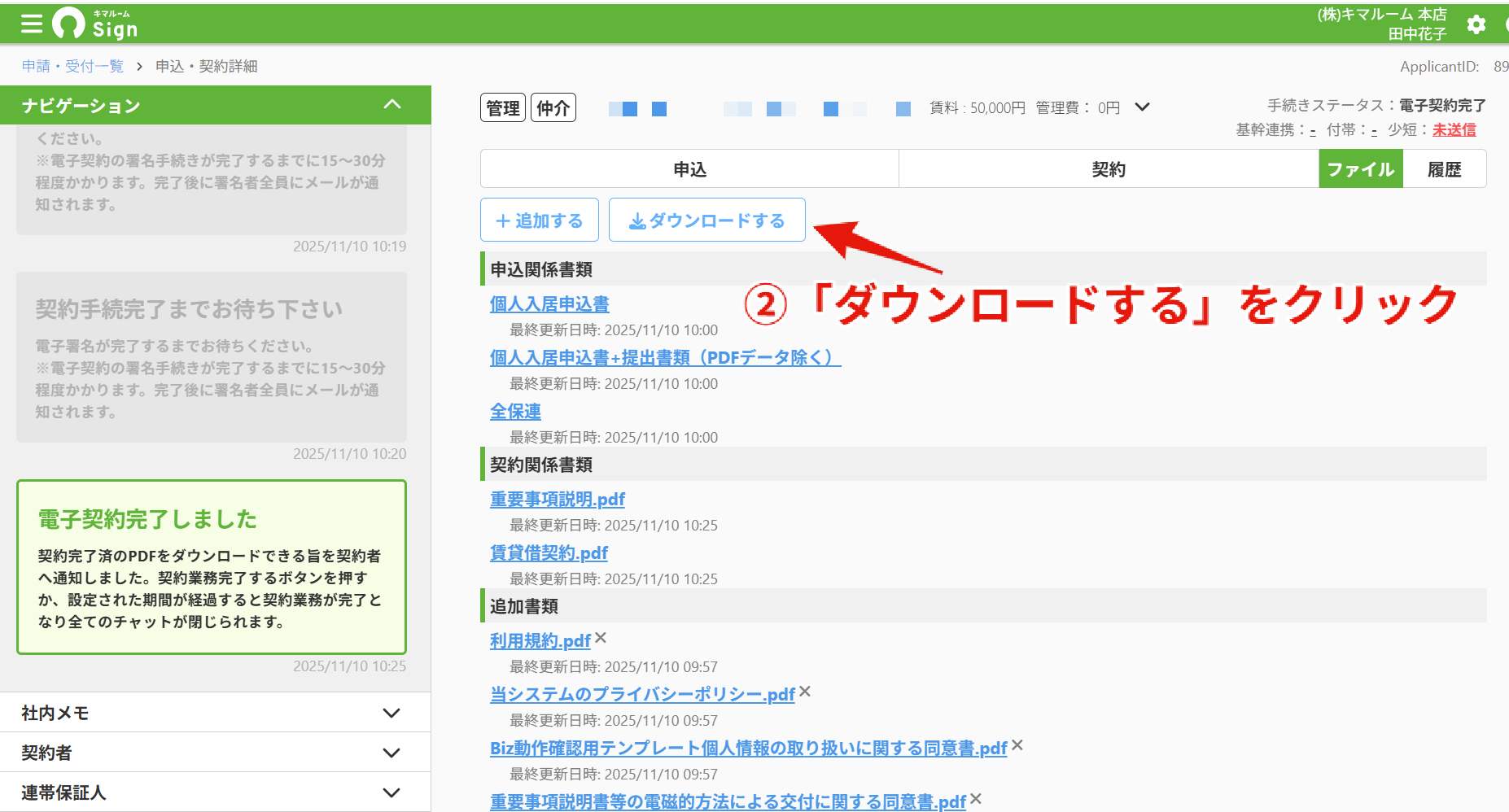Collapse the ナビゲーション panel
The width and height of the screenshot is (1509, 812).
(x=392, y=105)
